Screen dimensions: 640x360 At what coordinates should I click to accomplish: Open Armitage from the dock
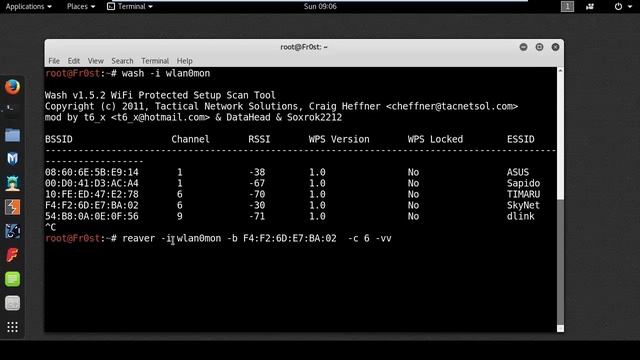(x=12, y=183)
